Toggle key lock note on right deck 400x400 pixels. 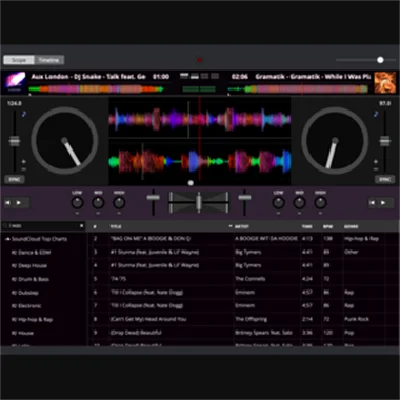376,114
